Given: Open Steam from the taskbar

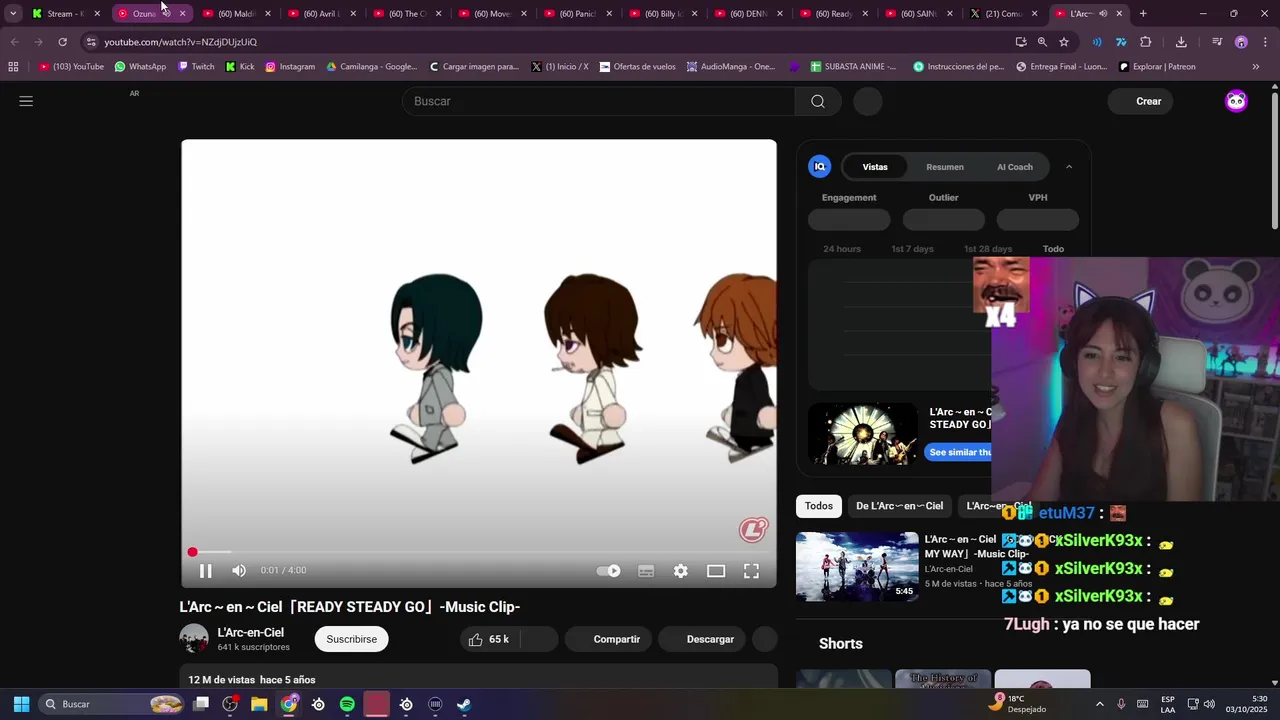Looking at the screenshot, I should pos(464,704).
